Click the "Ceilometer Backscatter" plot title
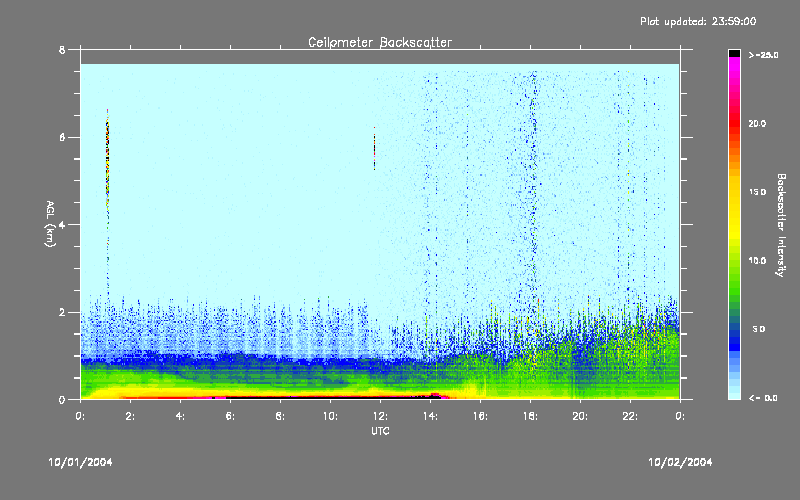Screen dimensions: 800x500 tap(380, 42)
